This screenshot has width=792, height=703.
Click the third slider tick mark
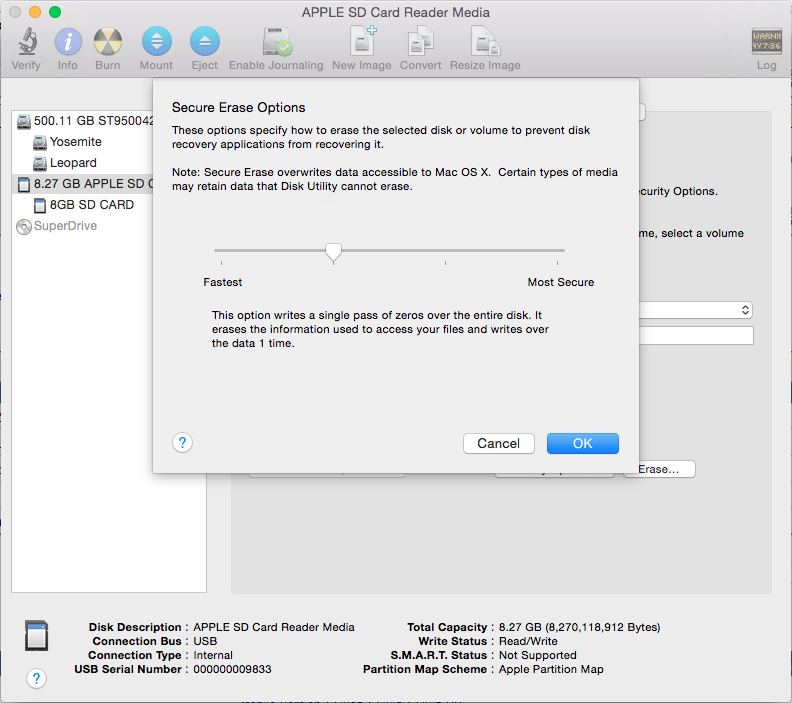click(x=445, y=263)
